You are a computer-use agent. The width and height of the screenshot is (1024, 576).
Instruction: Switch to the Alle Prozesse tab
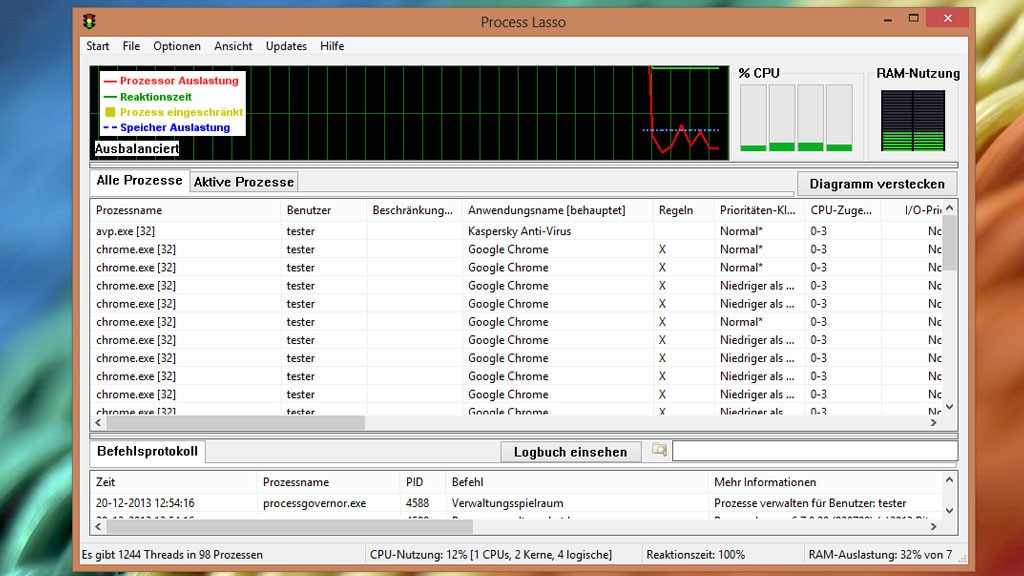click(x=139, y=181)
